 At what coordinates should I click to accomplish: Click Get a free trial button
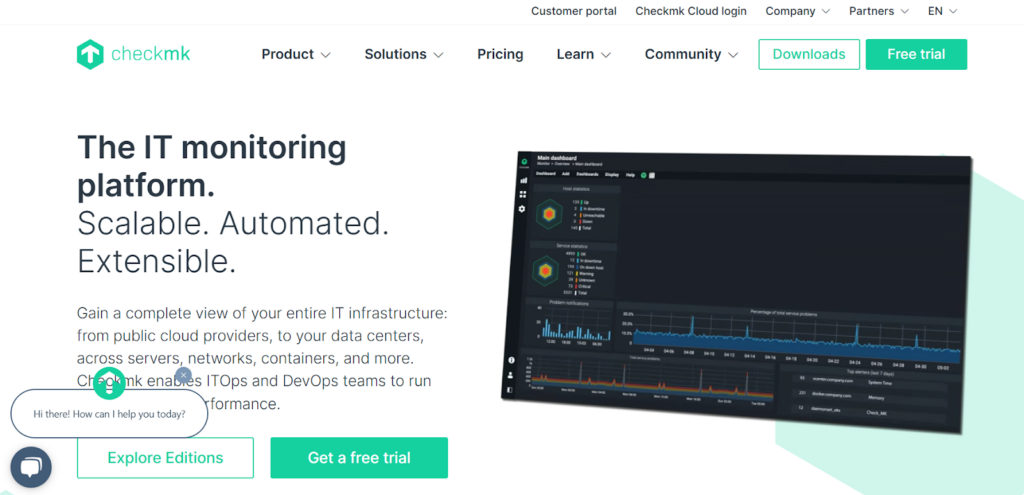tap(359, 458)
